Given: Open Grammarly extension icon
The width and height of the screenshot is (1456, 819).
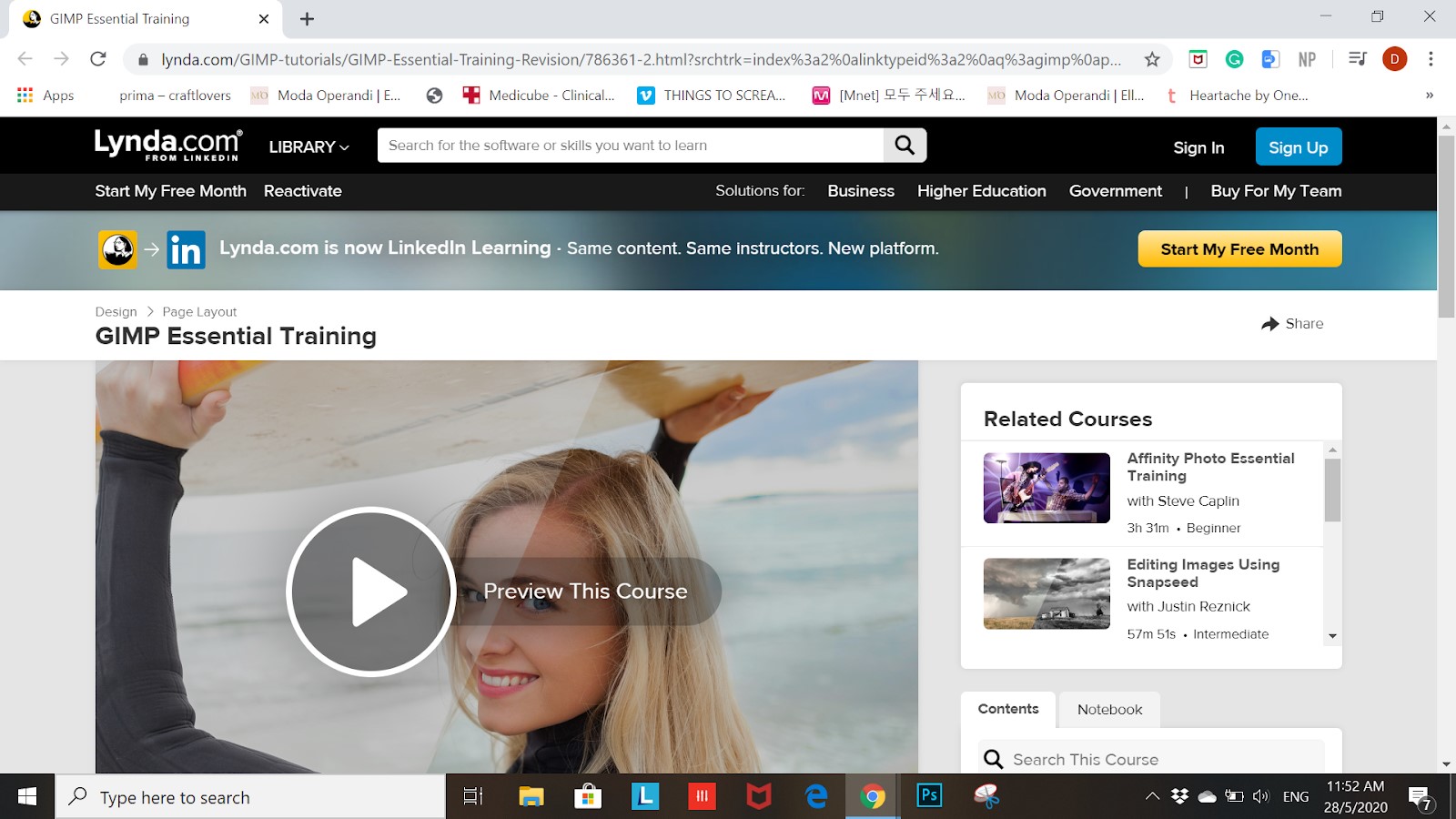Looking at the screenshot, I should 1234,59.
